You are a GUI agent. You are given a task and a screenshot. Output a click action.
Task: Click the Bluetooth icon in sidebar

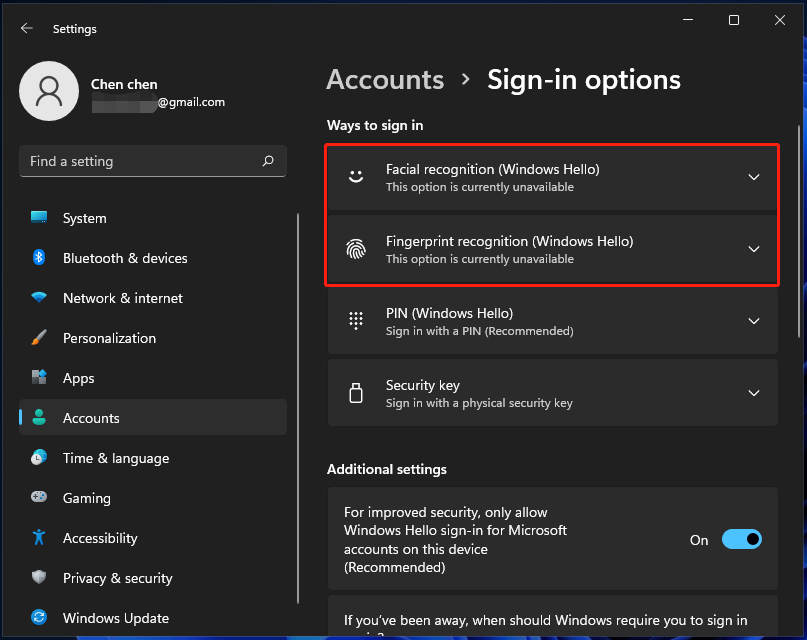click(x=39, y=257)
